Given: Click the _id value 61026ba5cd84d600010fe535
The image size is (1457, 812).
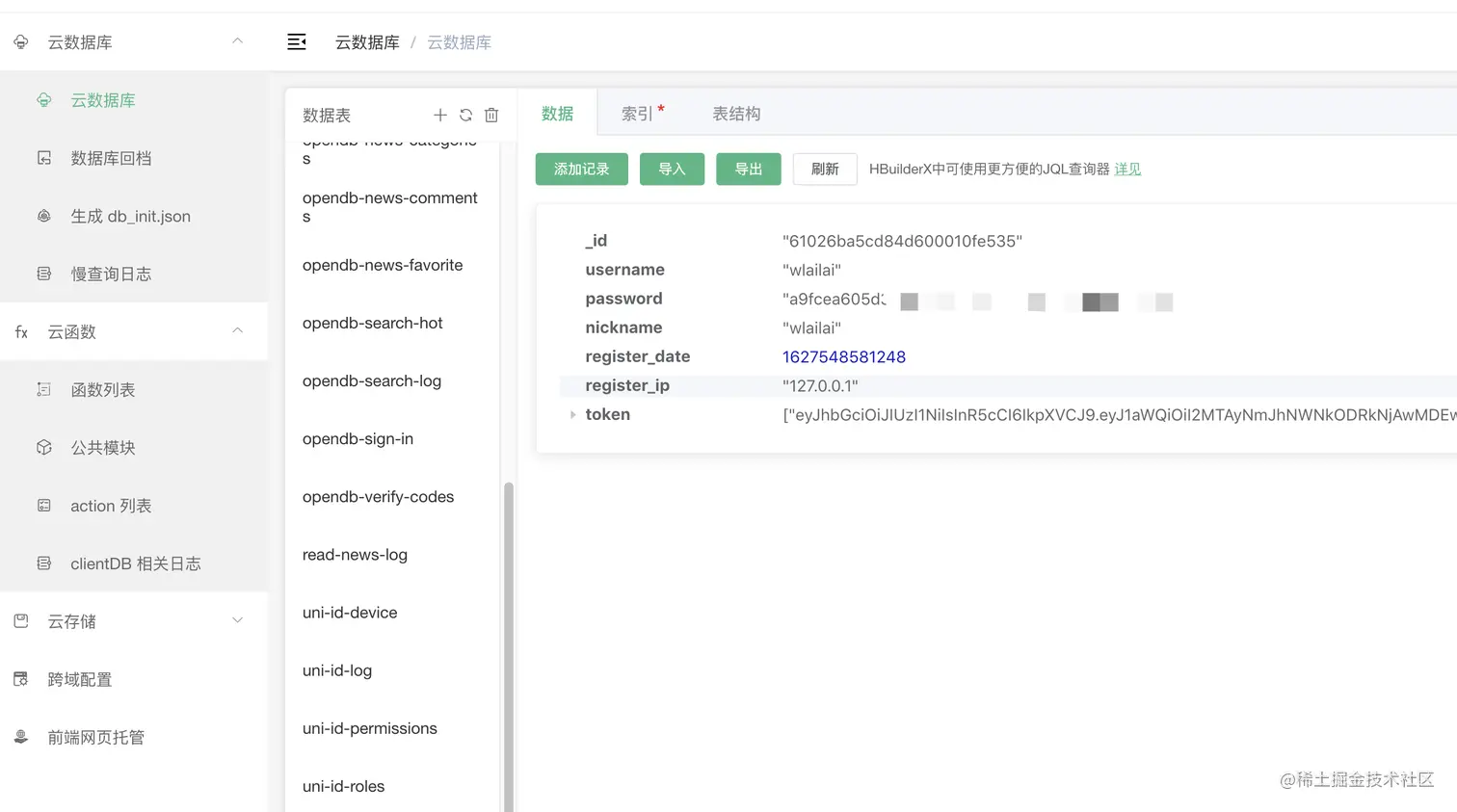Looking at the screenshot, I should pyautogui.click(x=902, y=241).
